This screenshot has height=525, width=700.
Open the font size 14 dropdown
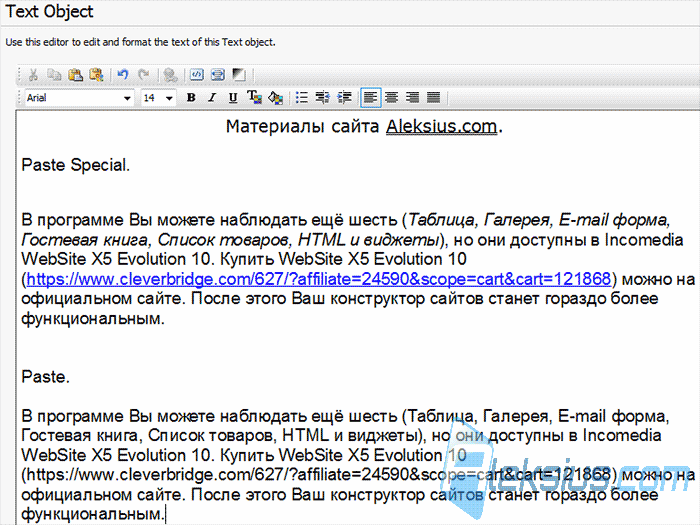(x=169, y=98)
